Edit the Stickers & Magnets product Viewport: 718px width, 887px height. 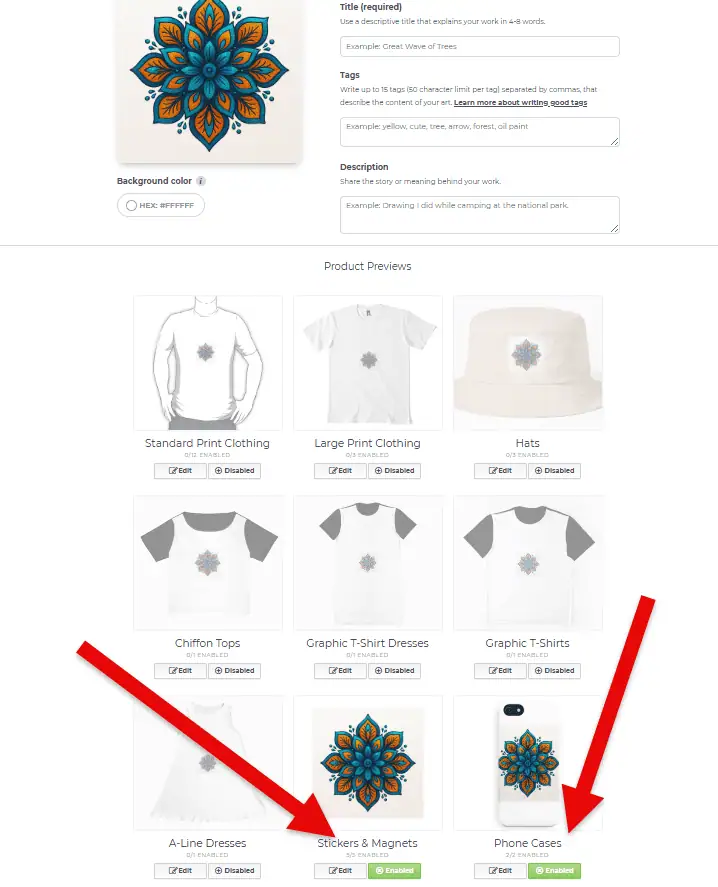pos(341,871)
